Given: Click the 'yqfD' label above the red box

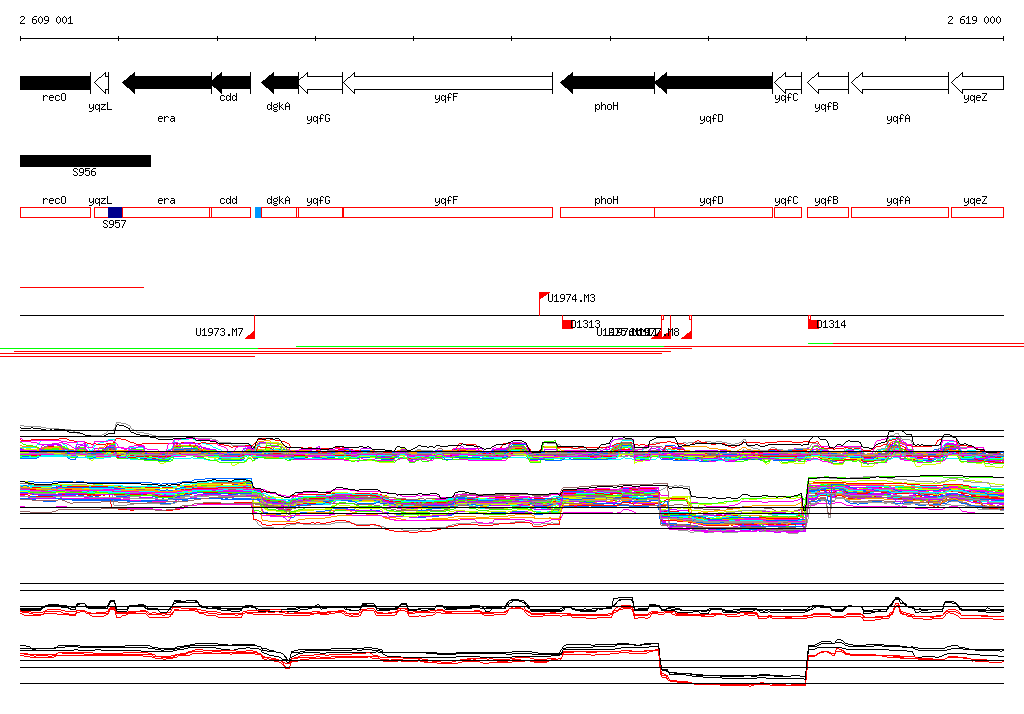Looking at the screenshot, I should point(711,201).
